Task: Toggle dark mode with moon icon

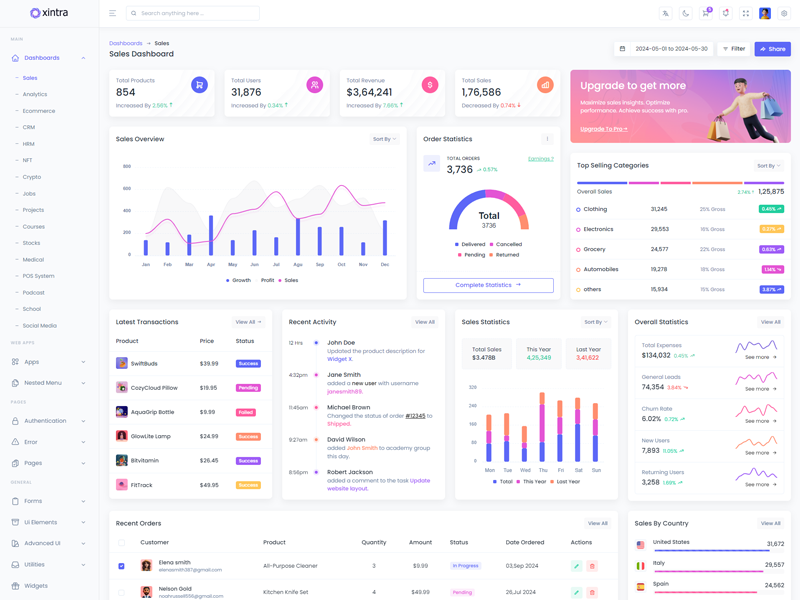Action: coord(686,14)
